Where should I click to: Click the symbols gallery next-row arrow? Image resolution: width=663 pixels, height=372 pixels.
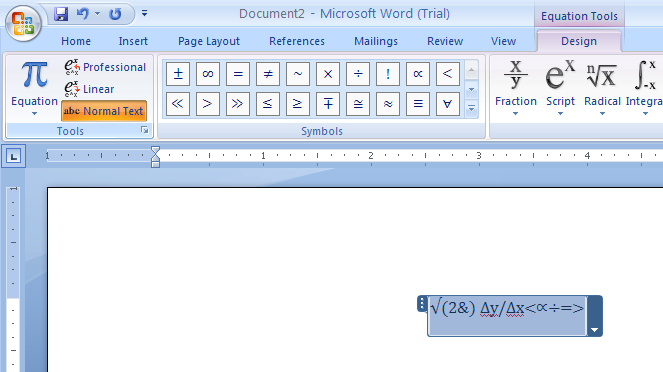(x=471, y=89)
